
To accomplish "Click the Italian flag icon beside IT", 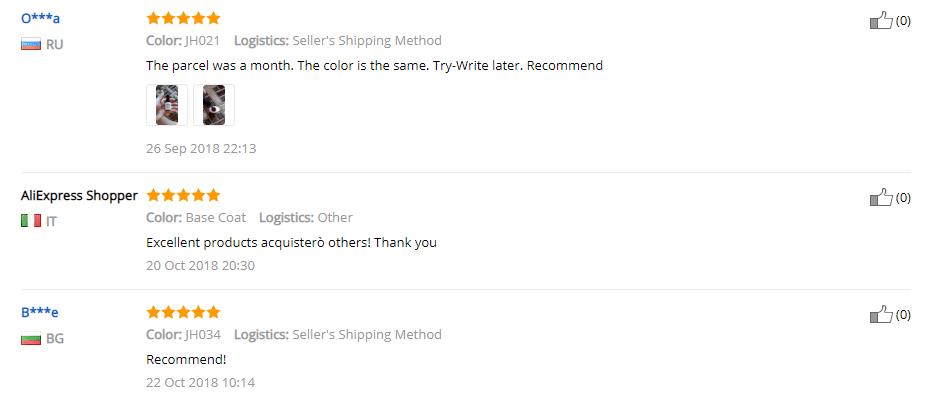I will (x=31, y=221).
